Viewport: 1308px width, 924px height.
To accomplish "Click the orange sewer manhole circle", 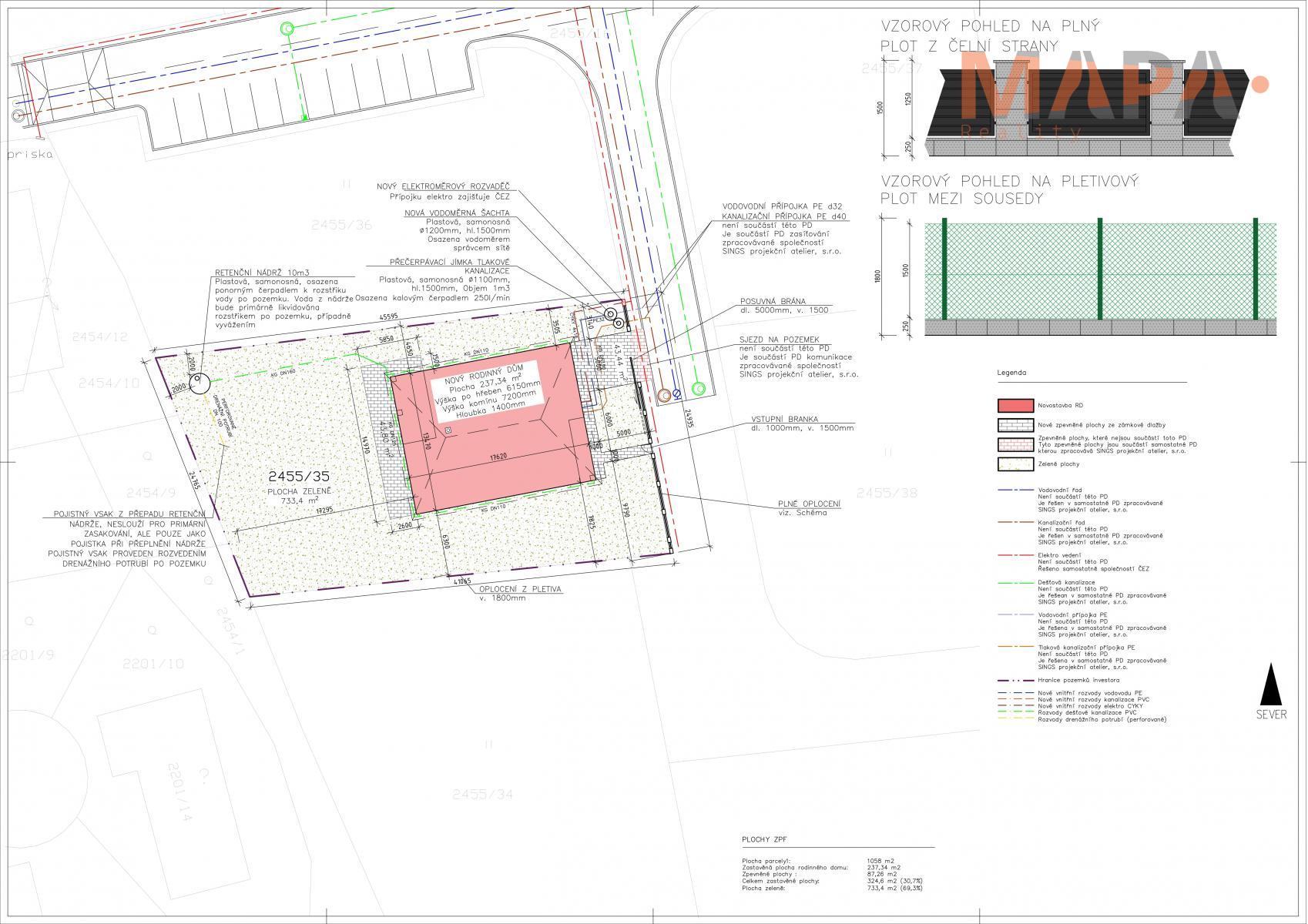I will tap(664, 396).
